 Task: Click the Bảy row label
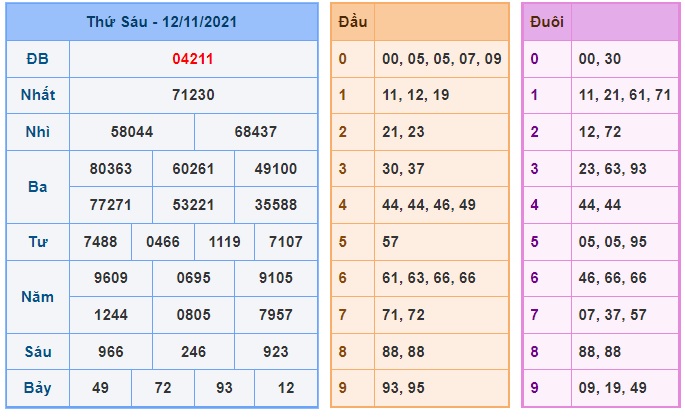[38, 388]
